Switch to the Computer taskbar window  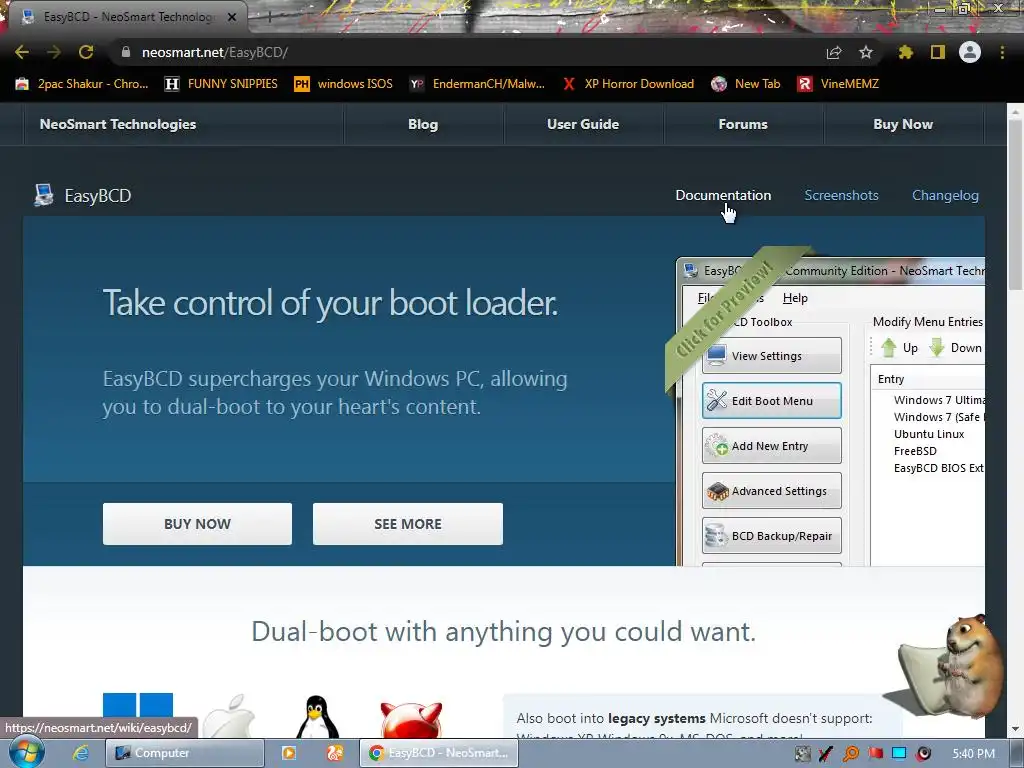pos(184,753)
